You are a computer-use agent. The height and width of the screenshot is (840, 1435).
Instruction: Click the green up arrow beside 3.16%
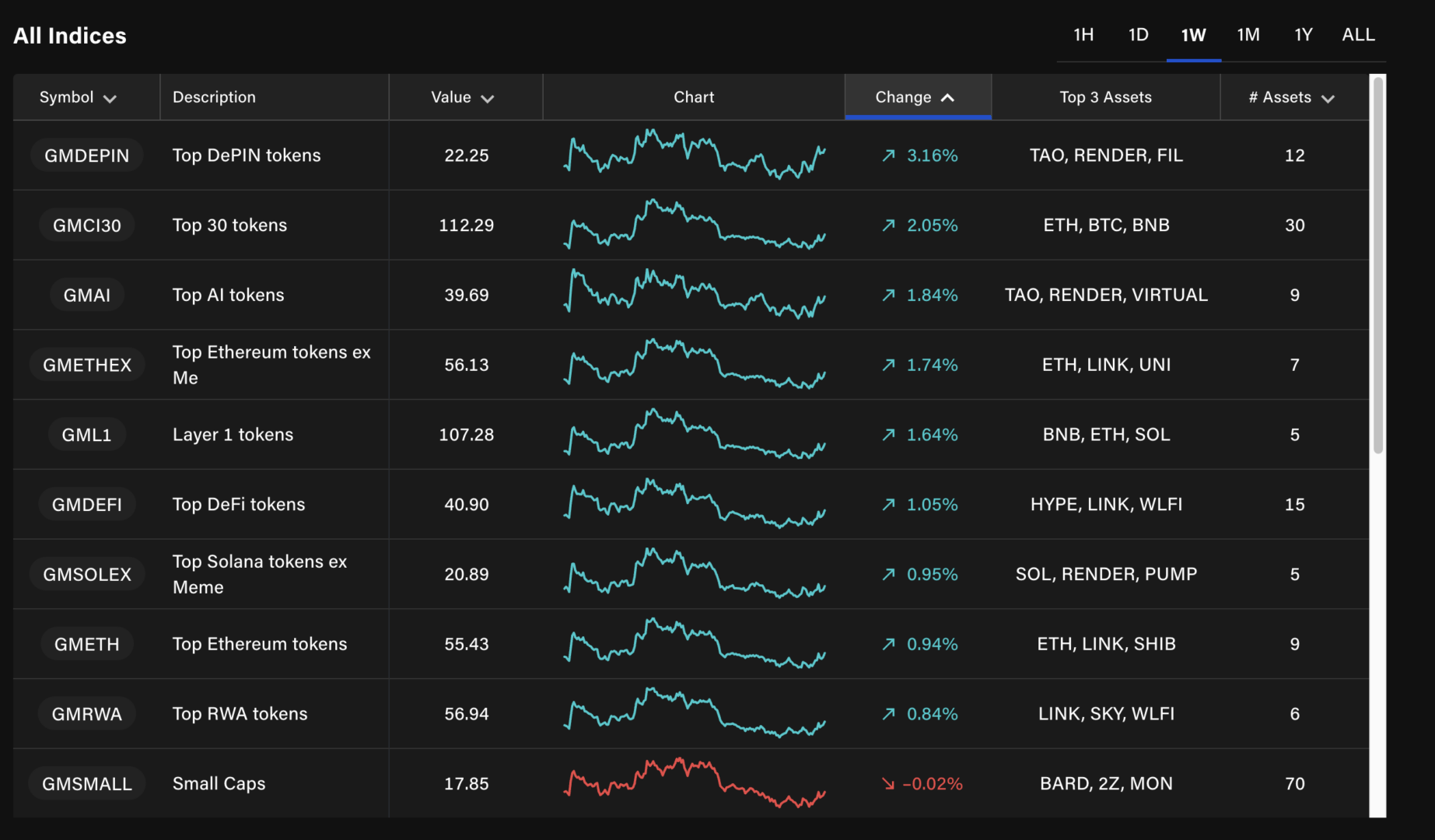[x=887, y=155]
